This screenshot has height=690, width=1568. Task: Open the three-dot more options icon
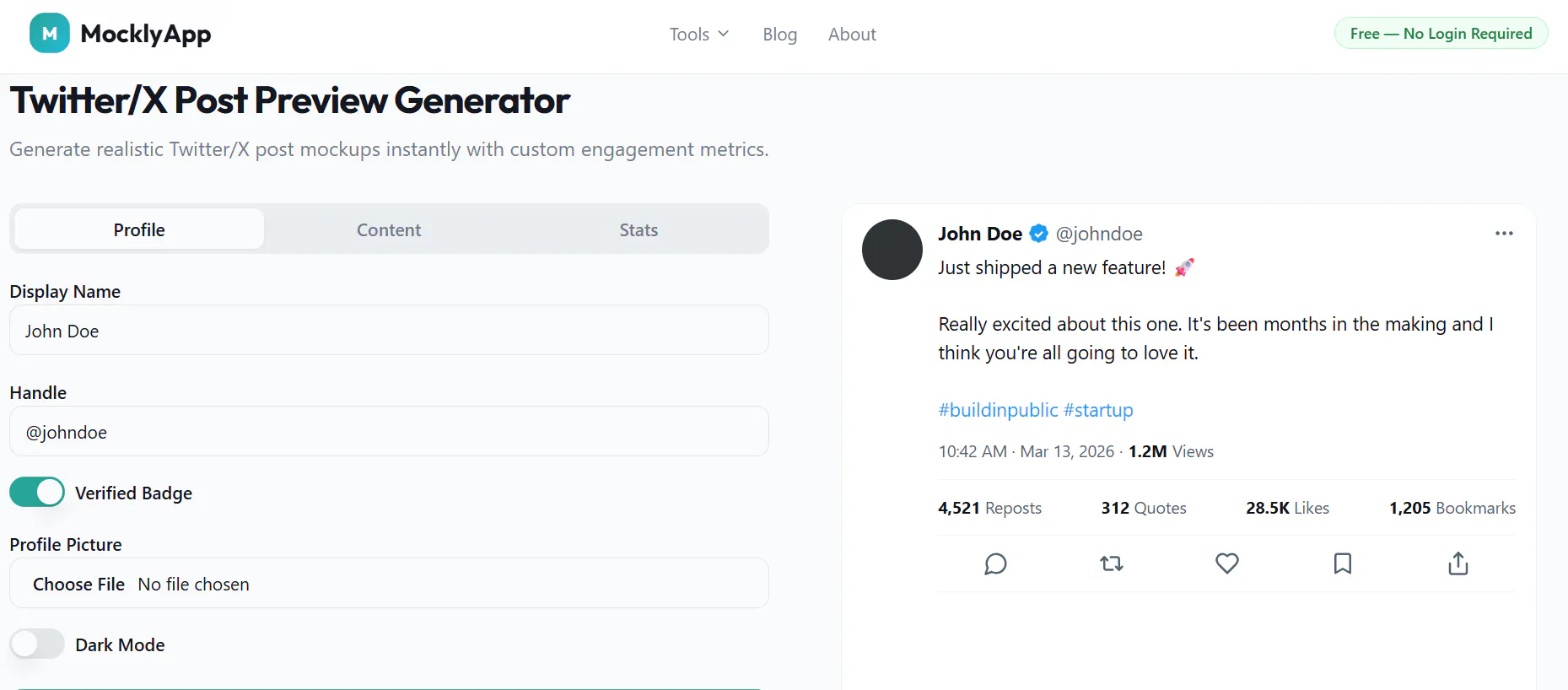[x=1504, y=234]
